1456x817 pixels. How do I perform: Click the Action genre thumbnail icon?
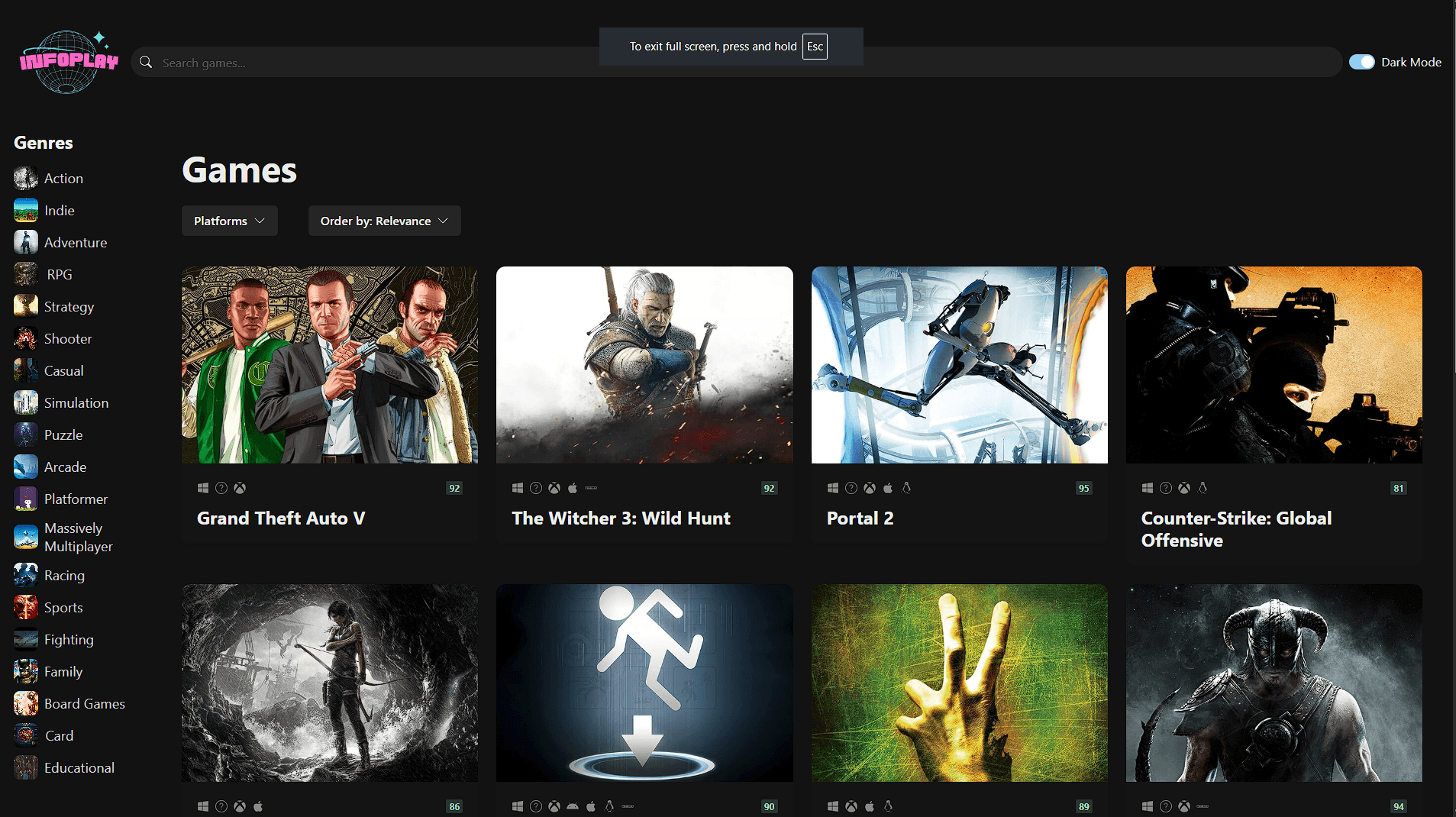click(26, 178)
